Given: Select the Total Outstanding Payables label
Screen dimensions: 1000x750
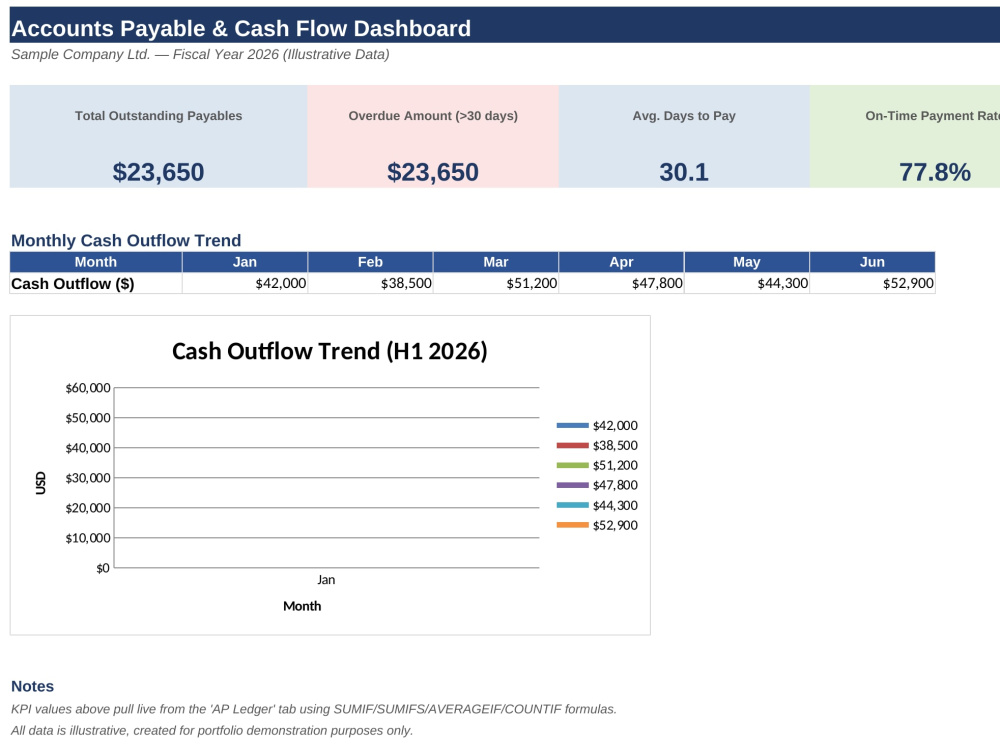Looking at the screenshot, I should pos(158,116).
